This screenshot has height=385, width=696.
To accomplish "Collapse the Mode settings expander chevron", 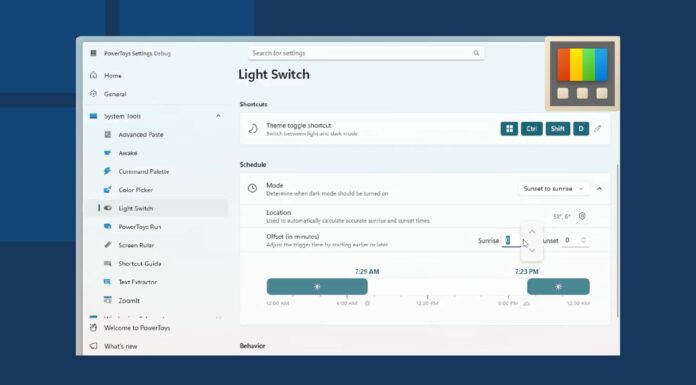I will [599, 189].
